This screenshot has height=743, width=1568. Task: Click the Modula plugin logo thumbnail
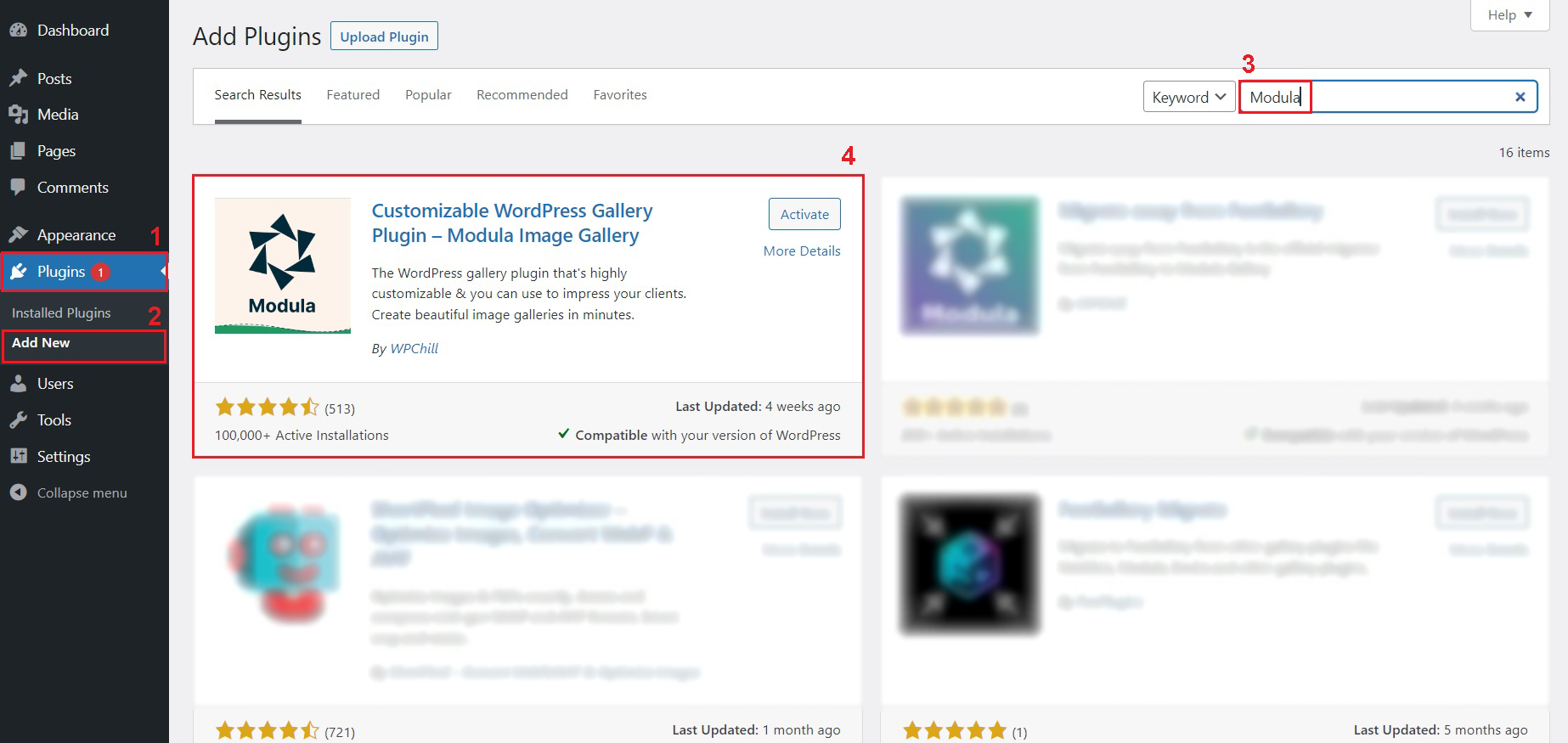click(x=282, y=266)
